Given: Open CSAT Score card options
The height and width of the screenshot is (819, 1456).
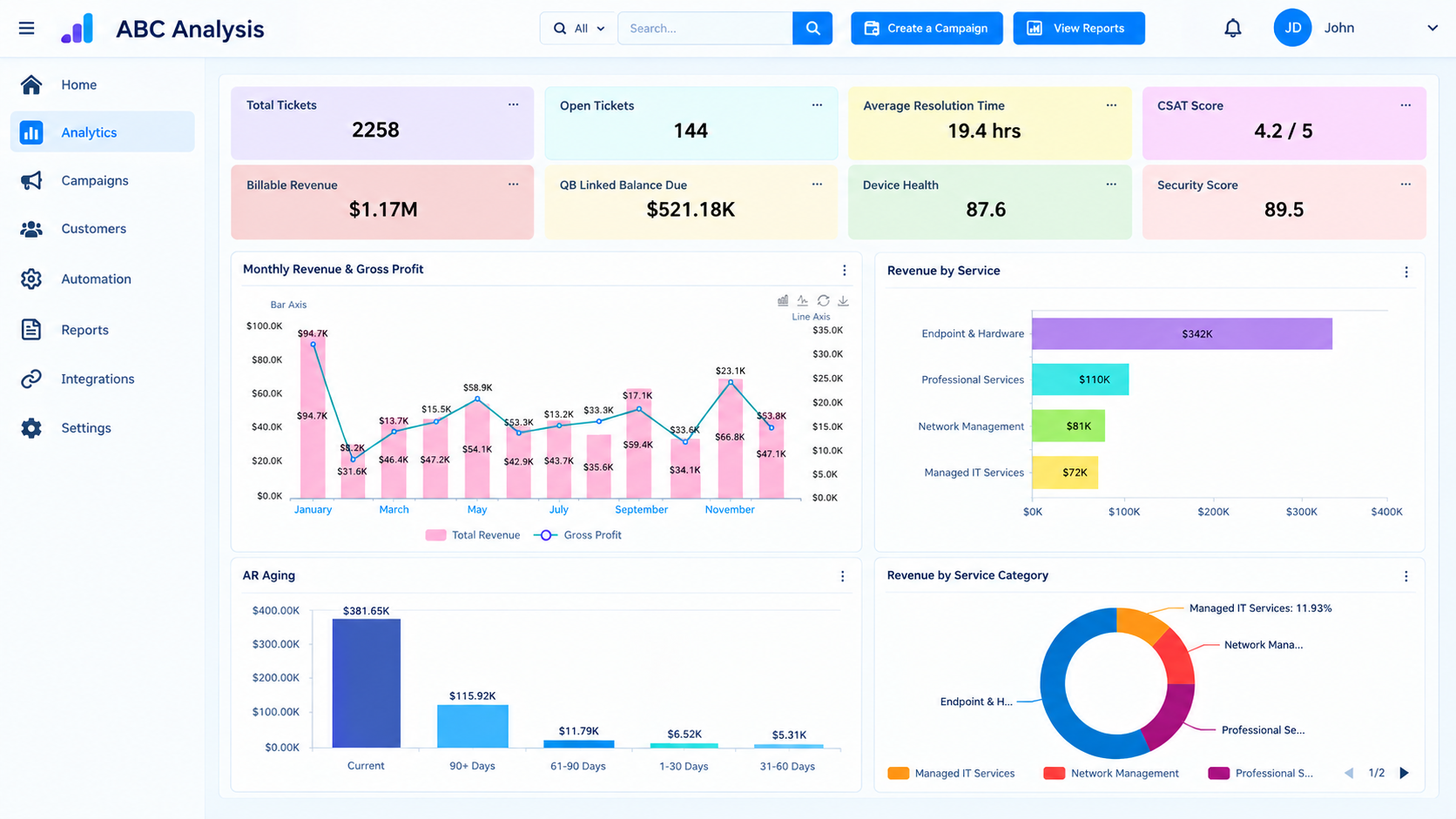Looking at the screenshot, I should [x=1405, y=104].
